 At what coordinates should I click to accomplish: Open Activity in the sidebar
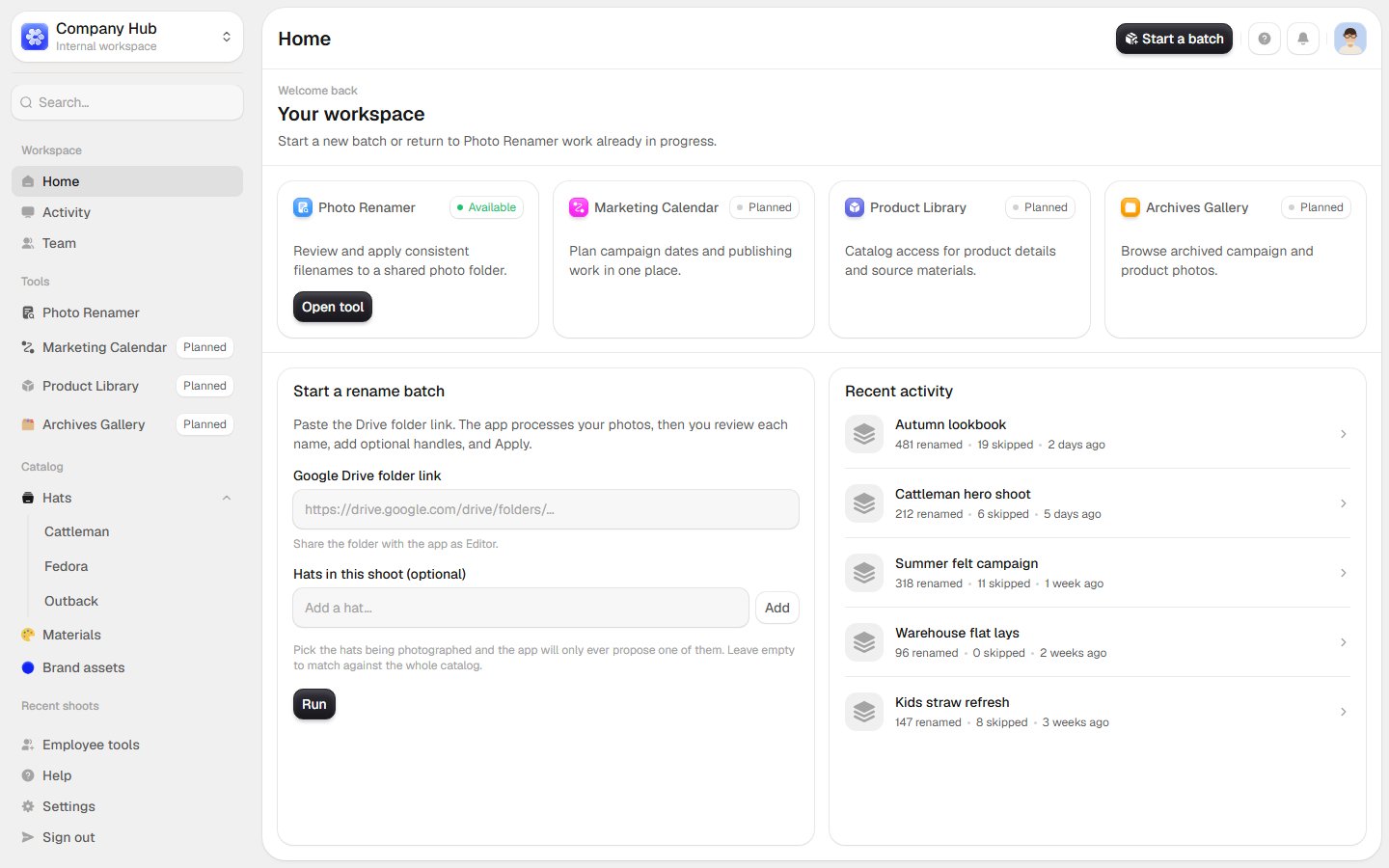127,212
